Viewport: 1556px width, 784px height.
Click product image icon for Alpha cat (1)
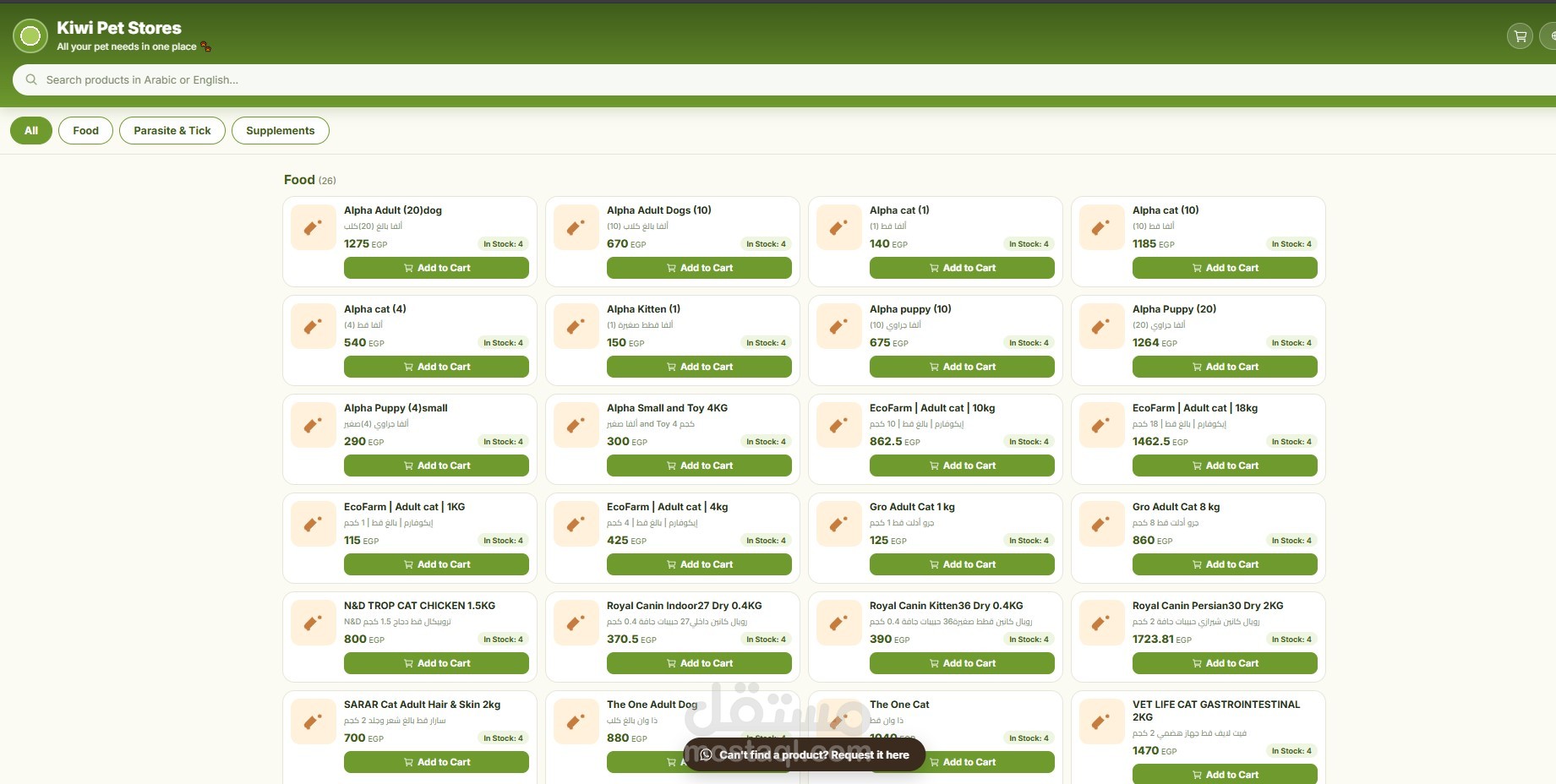coord(838,227)
